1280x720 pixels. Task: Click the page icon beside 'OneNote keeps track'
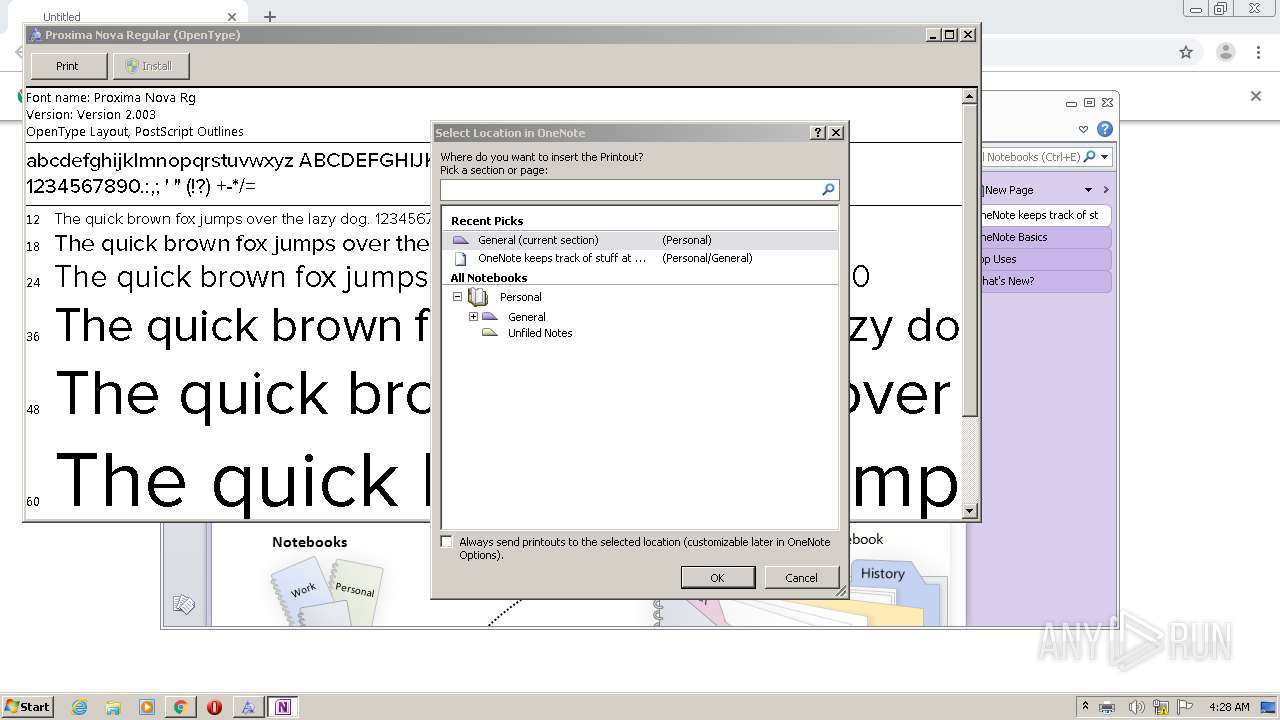(461, 258)
